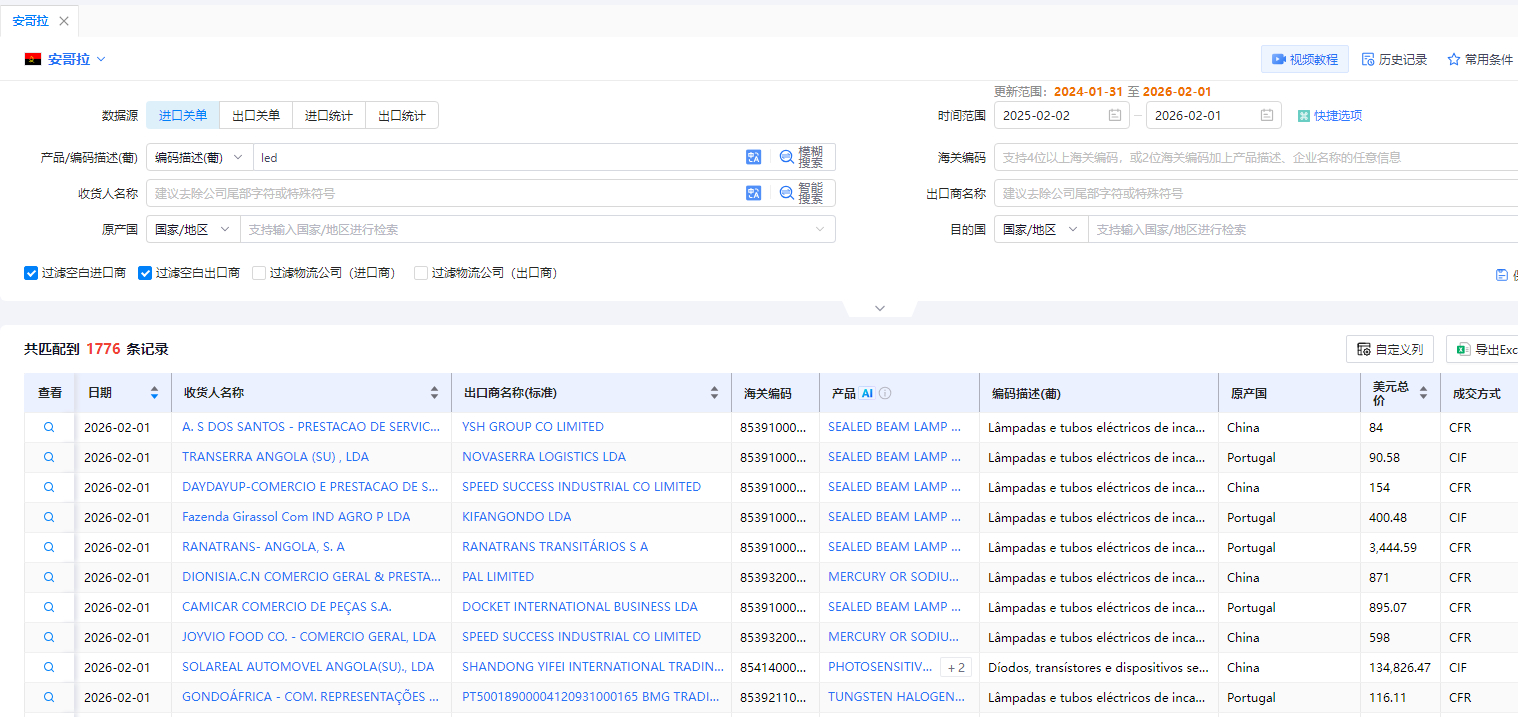Image resolution: width=1518 pixels, height=717 pixels.
Task: Click the translate icon in product description field
Action: [753, 157]
